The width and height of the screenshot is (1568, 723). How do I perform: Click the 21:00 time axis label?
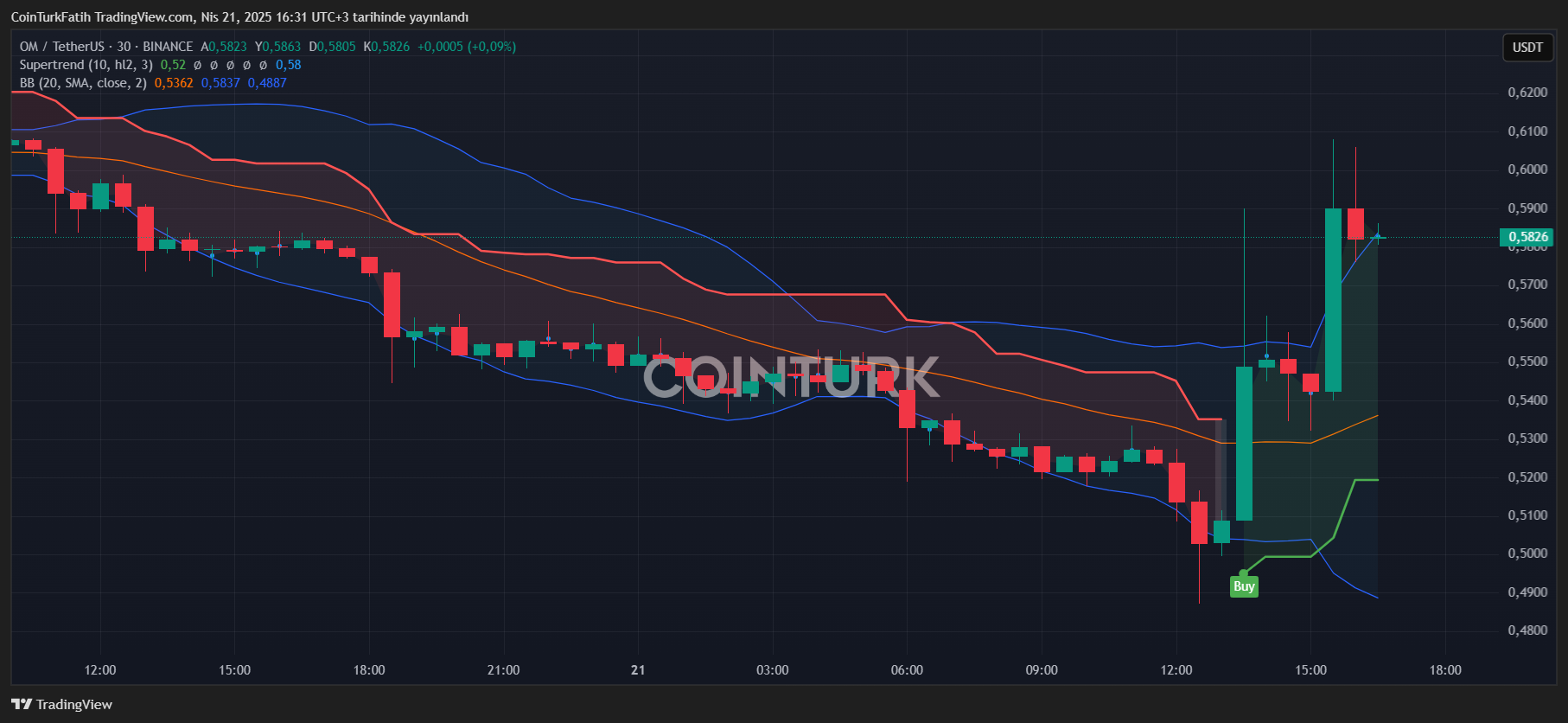pyautogui.click(x=503, y=670)
